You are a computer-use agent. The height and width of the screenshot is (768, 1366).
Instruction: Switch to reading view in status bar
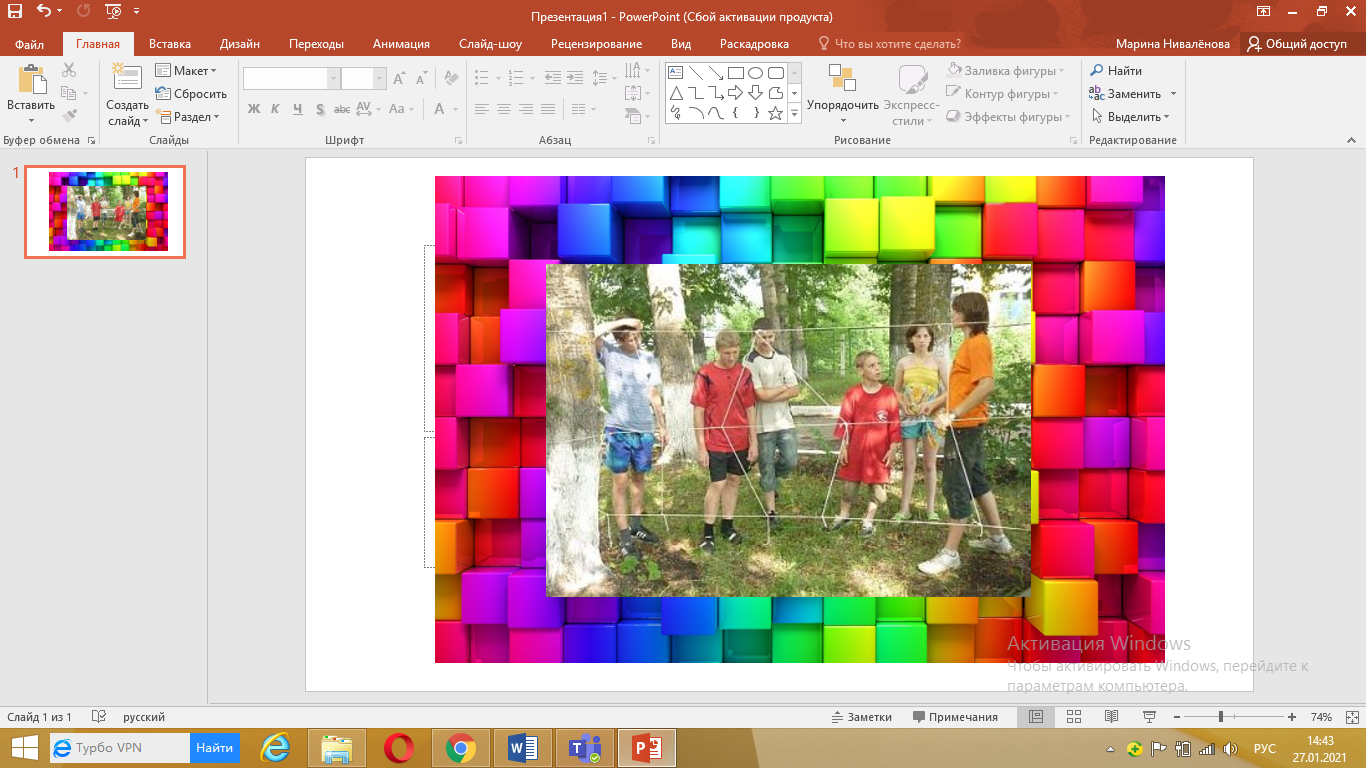(x=1111, y=717)
